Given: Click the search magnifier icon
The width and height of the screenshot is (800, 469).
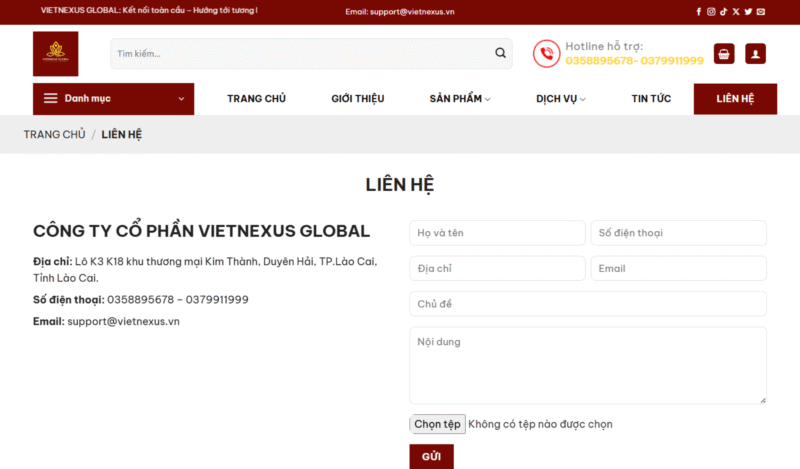Looking at the screenshot, I should point(500,53).
